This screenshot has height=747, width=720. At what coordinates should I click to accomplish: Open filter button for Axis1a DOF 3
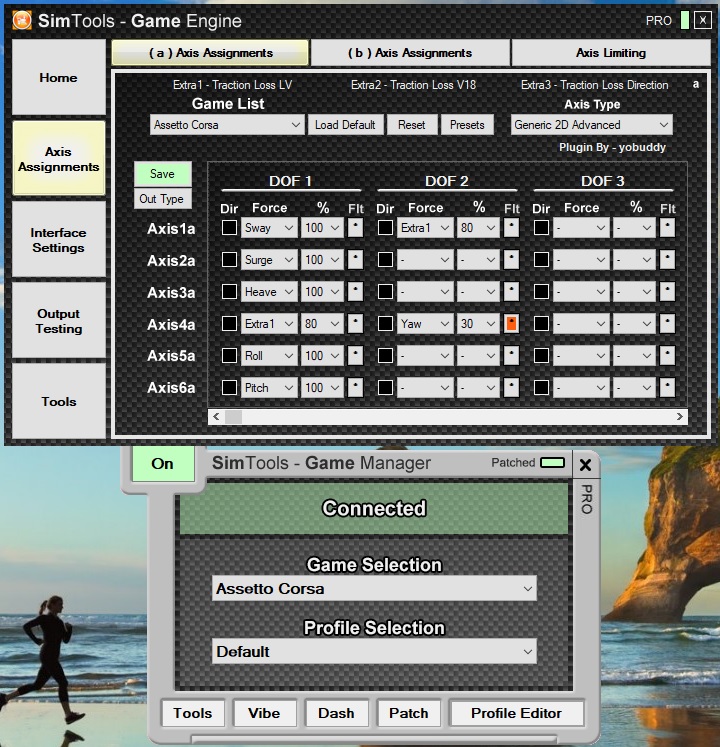point(667,228)
